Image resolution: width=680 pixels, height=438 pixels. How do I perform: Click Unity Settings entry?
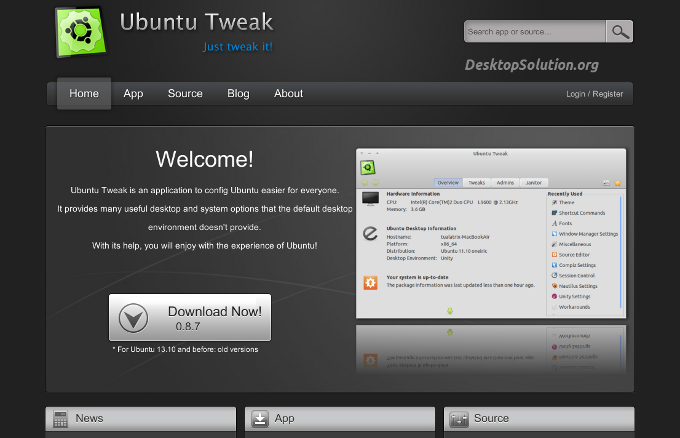[571, 297]
